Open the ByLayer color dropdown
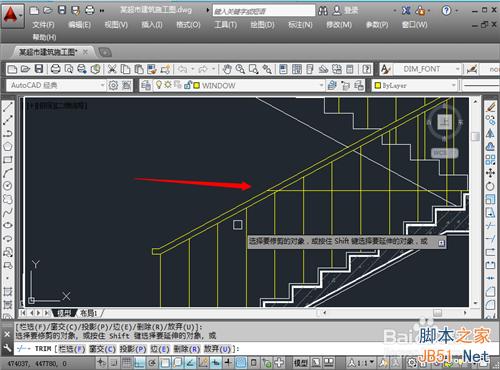Viewport: 500px width, 370px height. pos(453,85)
